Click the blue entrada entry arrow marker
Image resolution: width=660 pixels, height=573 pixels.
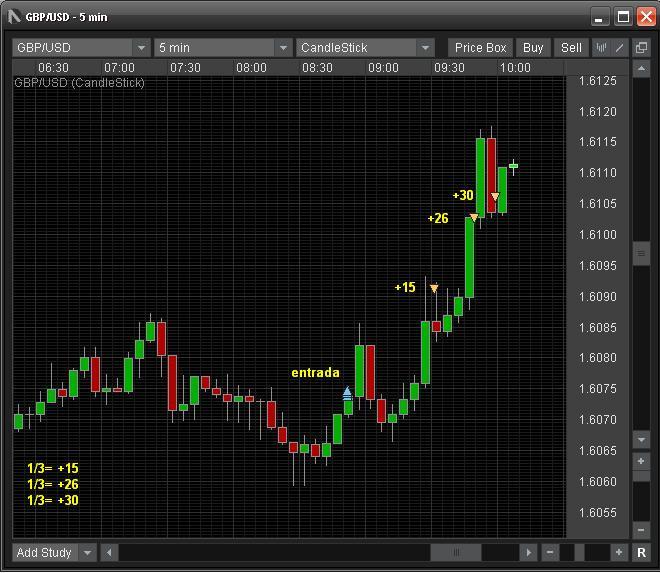(x=347, y=393)
